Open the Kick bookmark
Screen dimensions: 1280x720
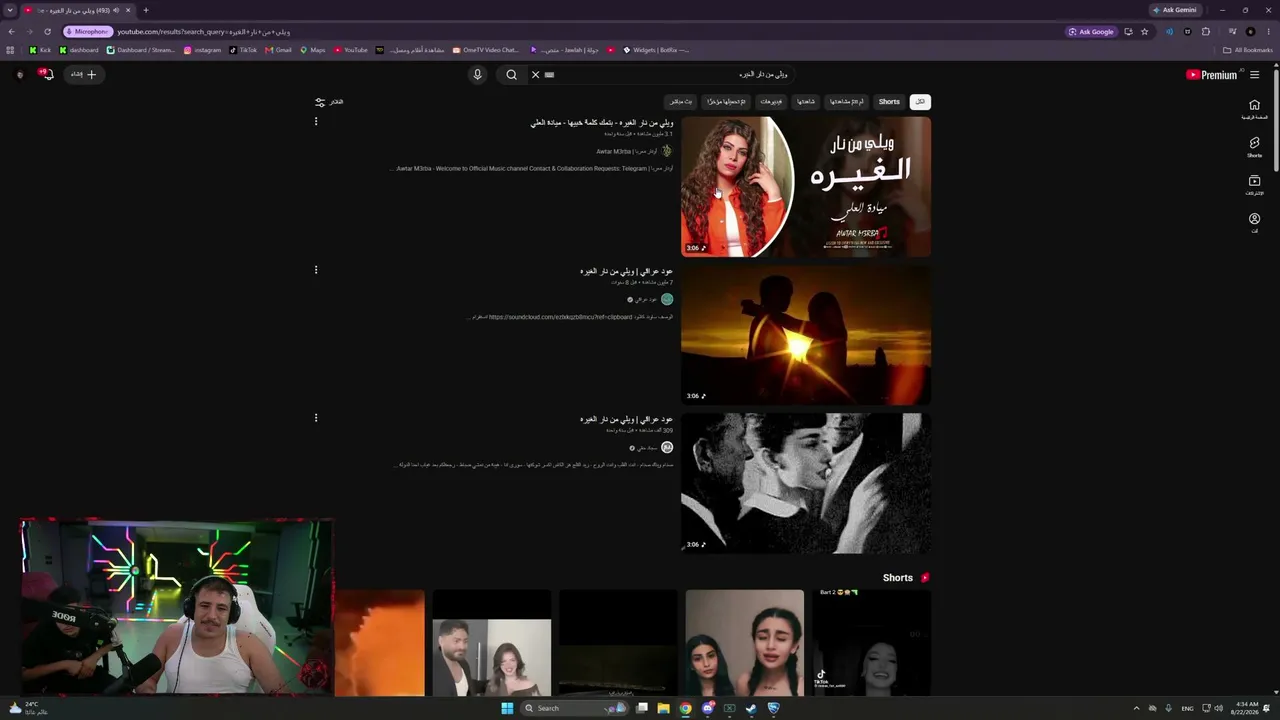pyautogui.click(x=40, y=50)
